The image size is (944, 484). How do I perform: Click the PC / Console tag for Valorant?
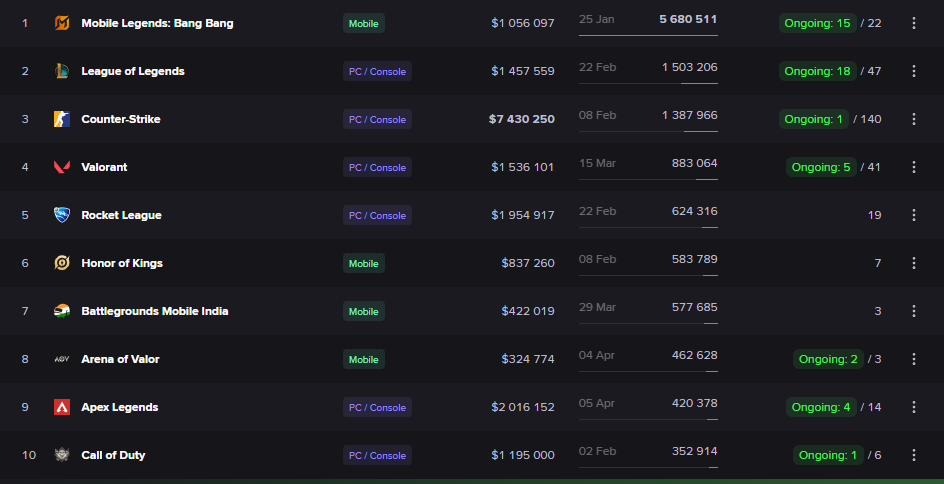pyautogui.click(x=377, y=167)
